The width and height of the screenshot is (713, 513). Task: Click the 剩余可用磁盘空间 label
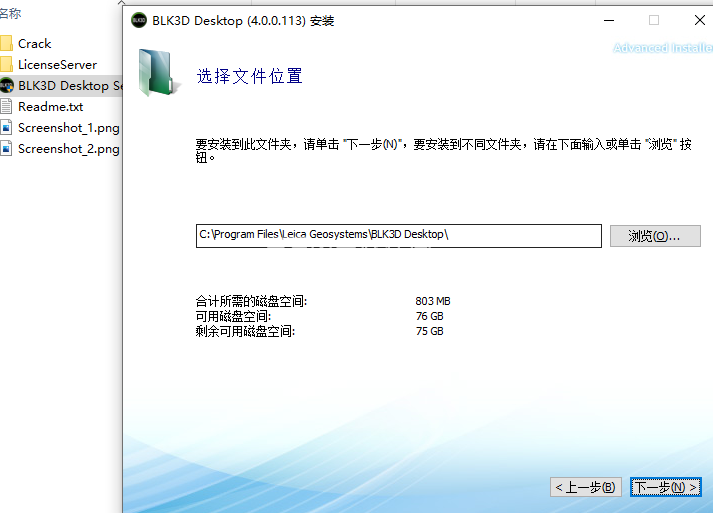(246, 331)
